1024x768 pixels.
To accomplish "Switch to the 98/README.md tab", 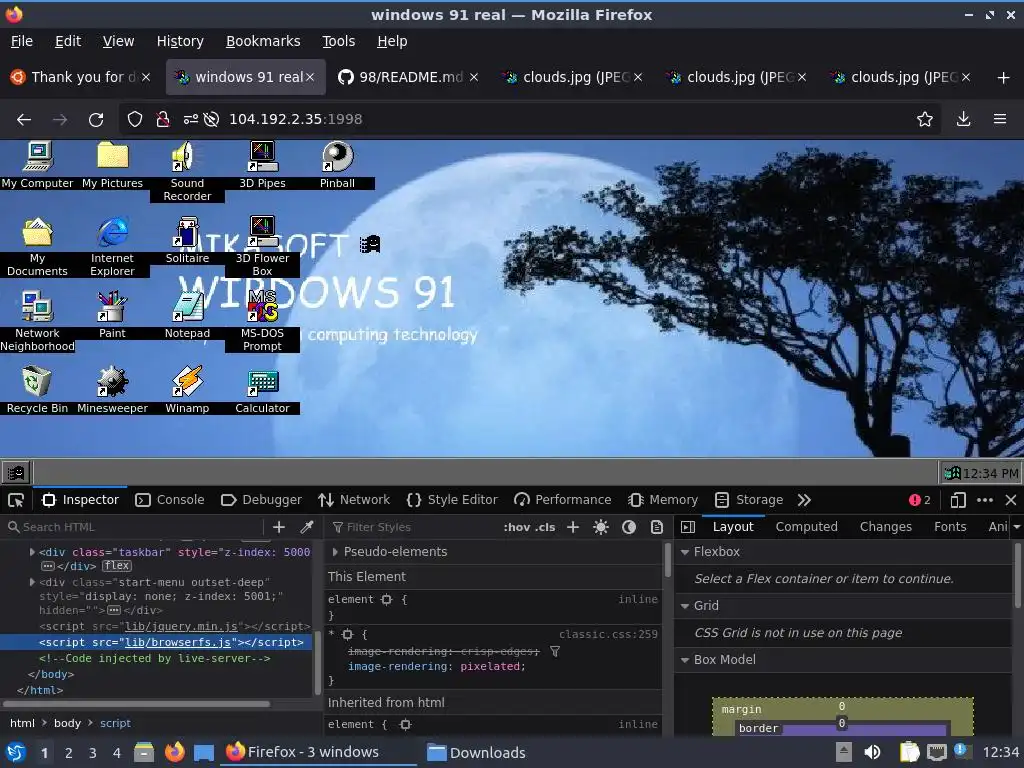I will pyautogui.click(x=408, y=77).
